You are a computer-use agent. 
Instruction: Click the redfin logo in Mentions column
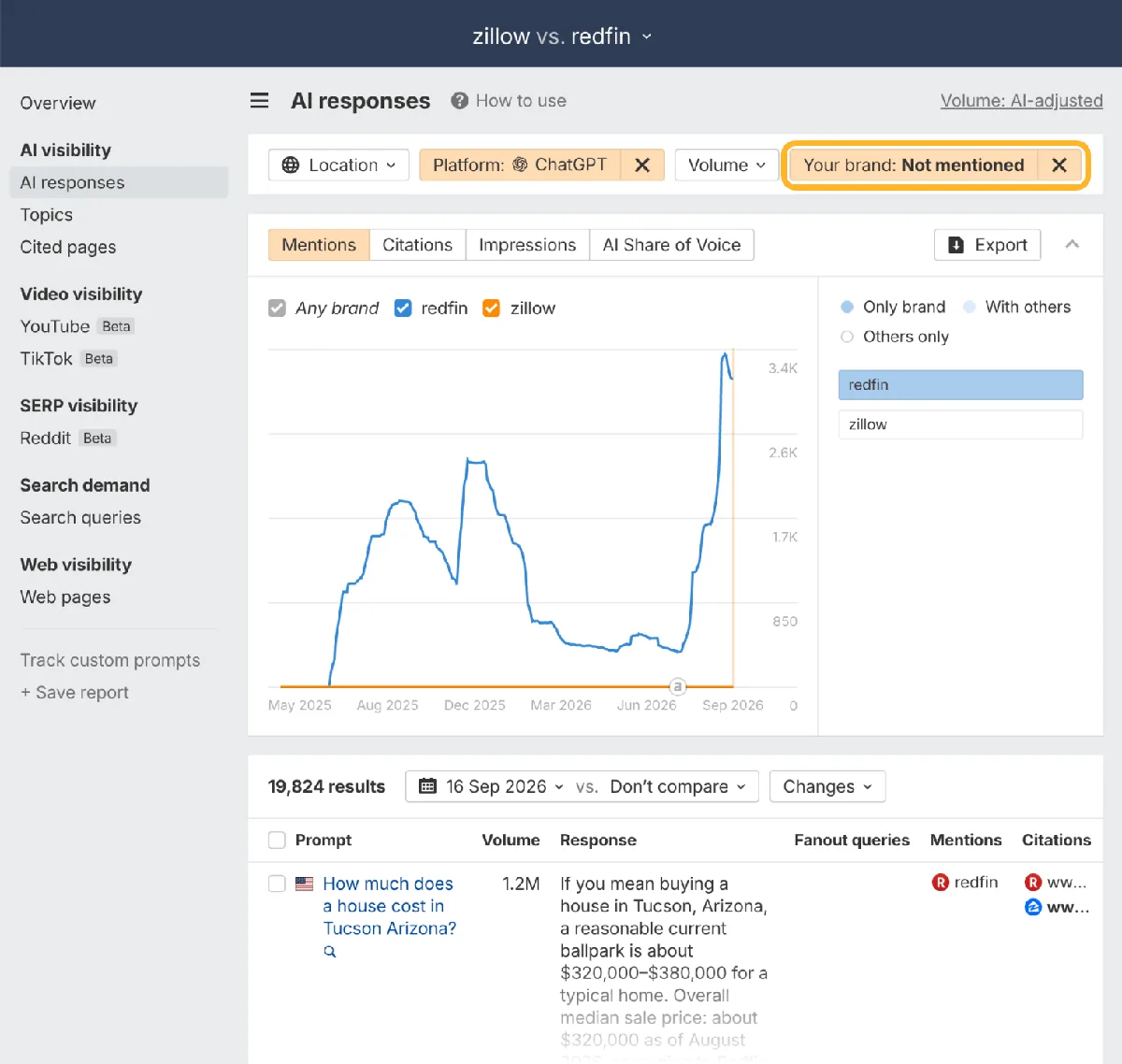[x=941, y=882]
